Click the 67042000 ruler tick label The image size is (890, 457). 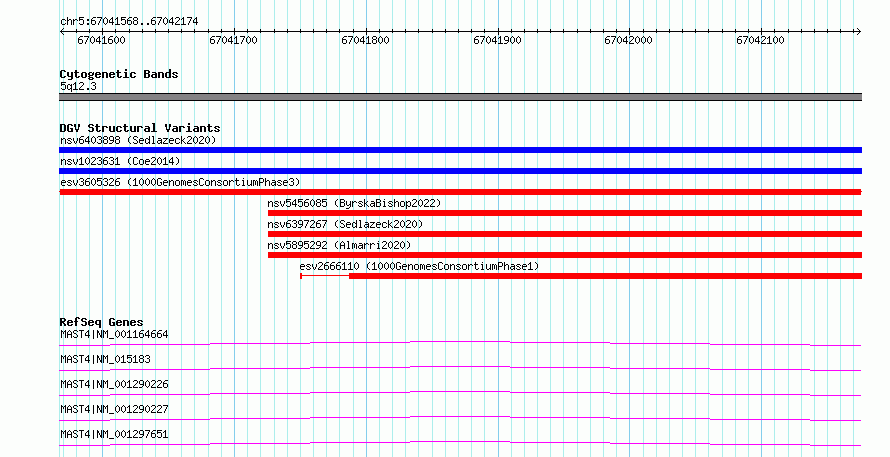[628, 40]
